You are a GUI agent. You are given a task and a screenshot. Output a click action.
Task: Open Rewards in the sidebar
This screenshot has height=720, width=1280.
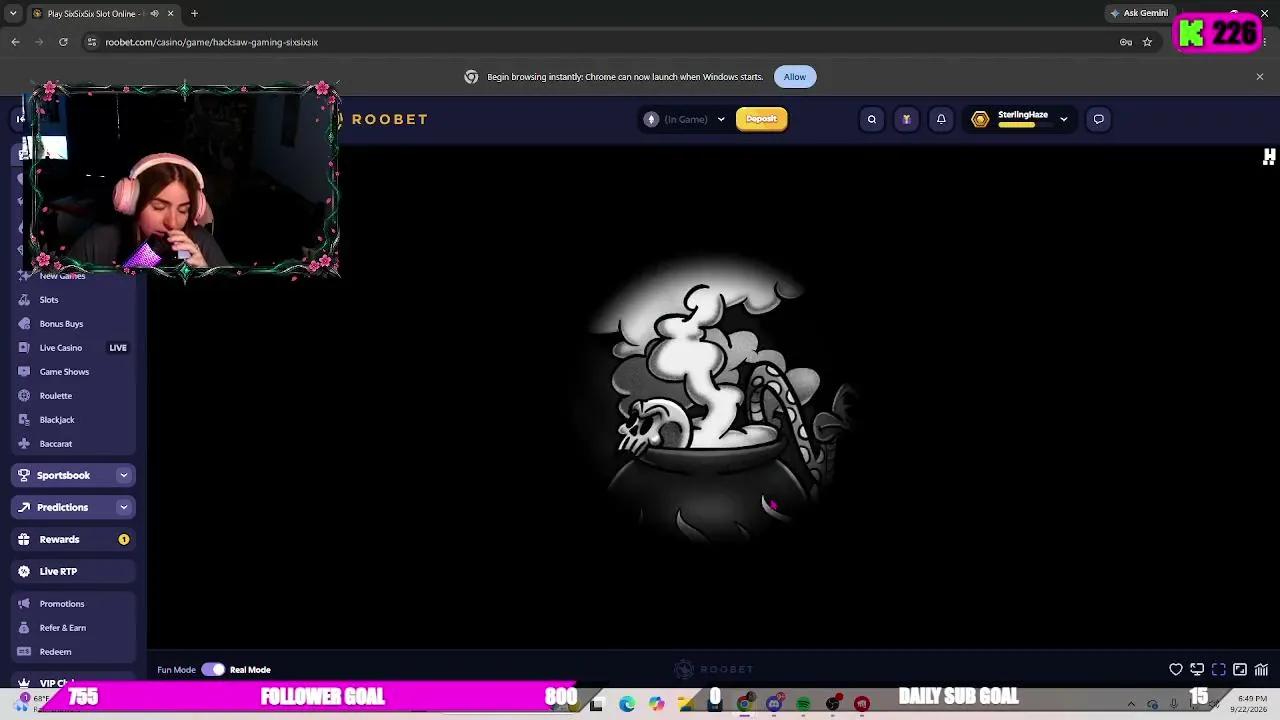click(73, 539)
